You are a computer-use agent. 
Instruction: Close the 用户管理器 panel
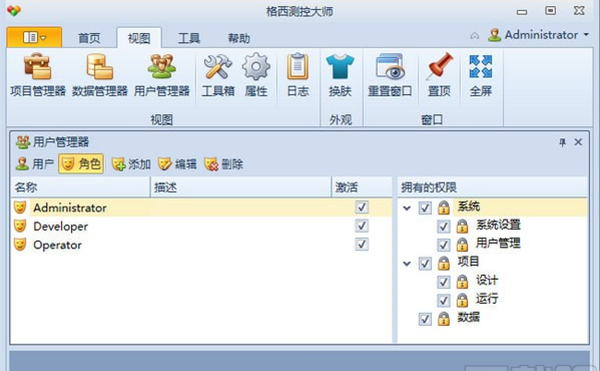578,142
